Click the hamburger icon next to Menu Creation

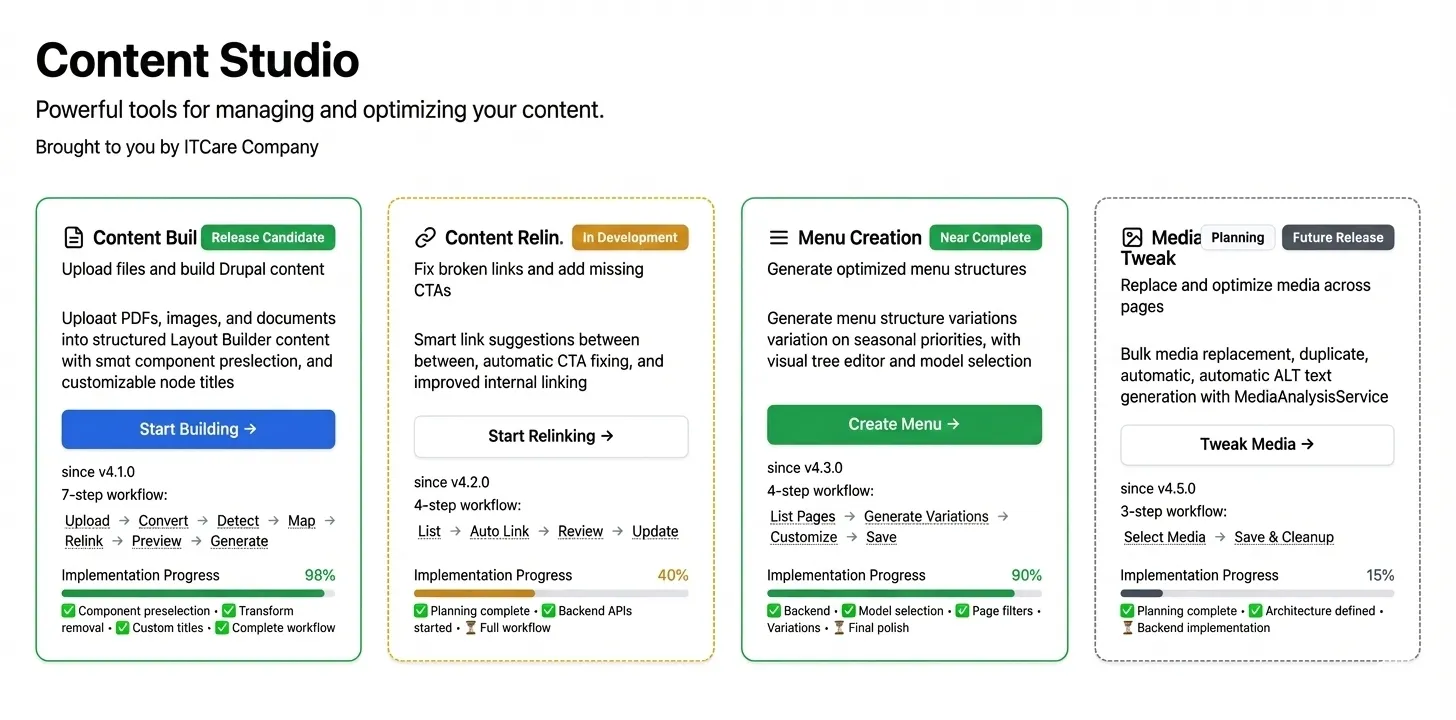778,237
